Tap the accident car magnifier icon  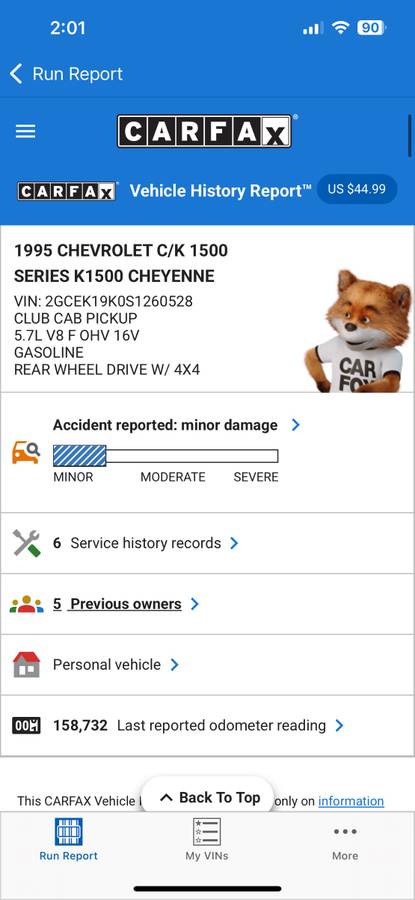[x=26, y=452]
